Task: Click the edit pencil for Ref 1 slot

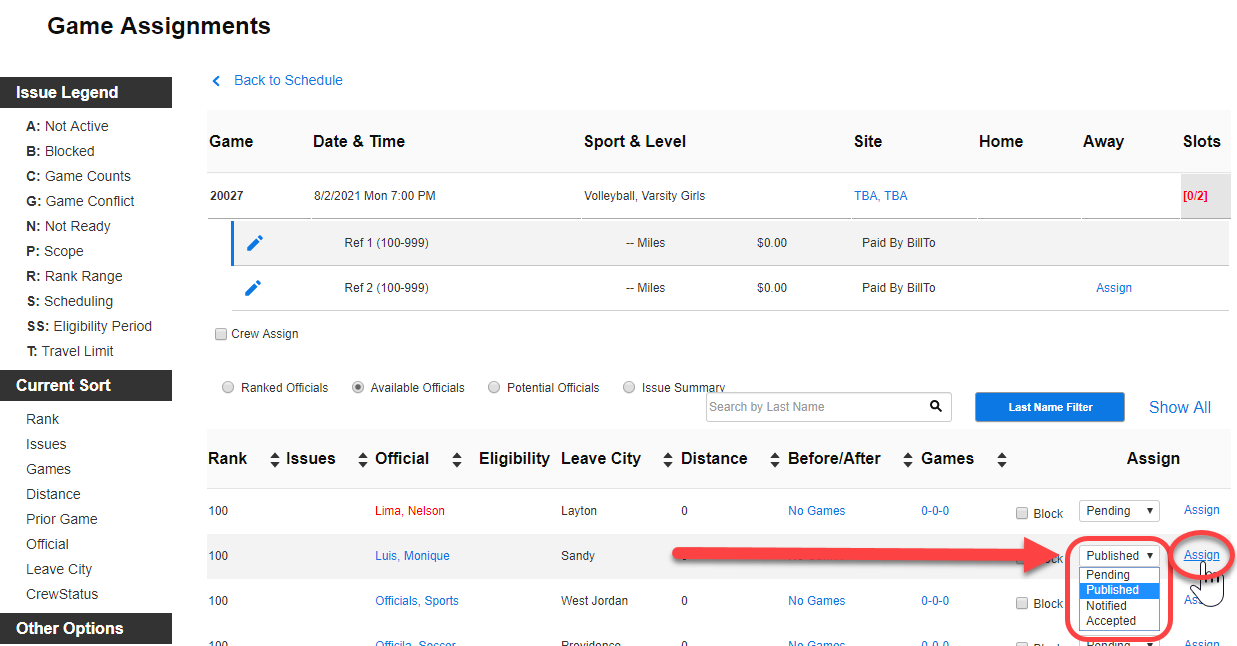Action: [254, 241]
